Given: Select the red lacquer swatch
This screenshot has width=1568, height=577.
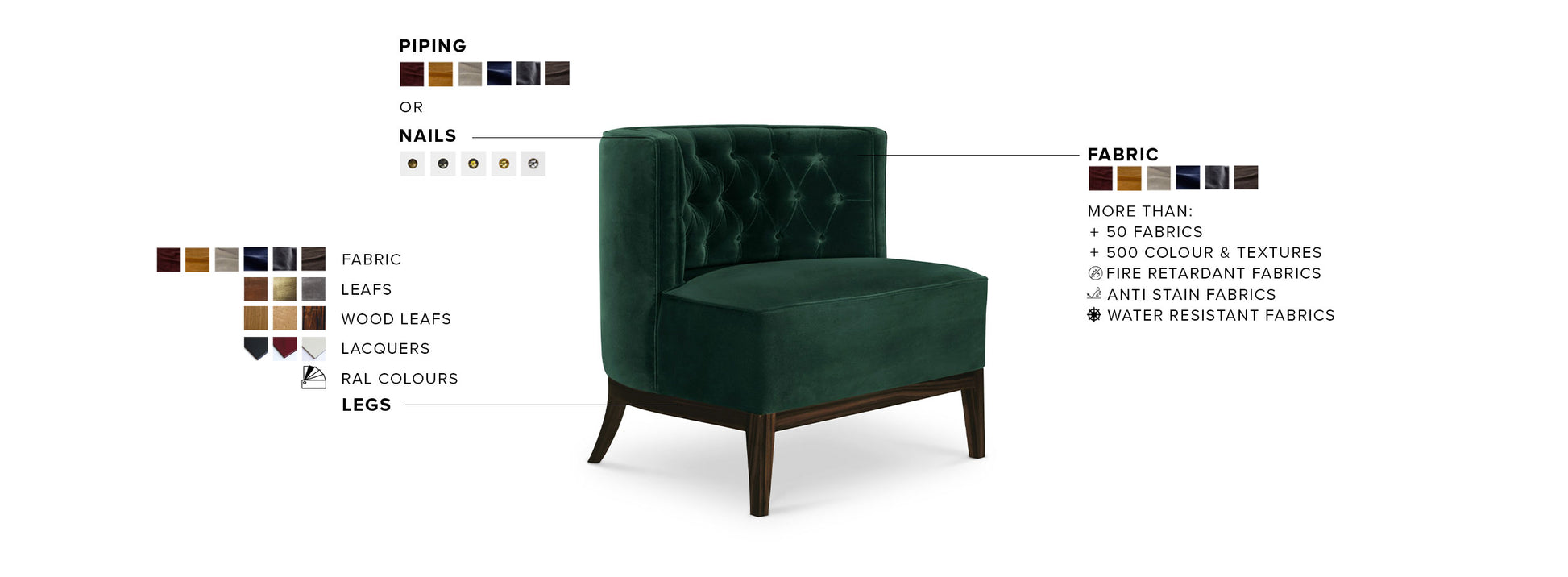Looking at the screenshot, I should pyautogui.click(x=284, y=348).
